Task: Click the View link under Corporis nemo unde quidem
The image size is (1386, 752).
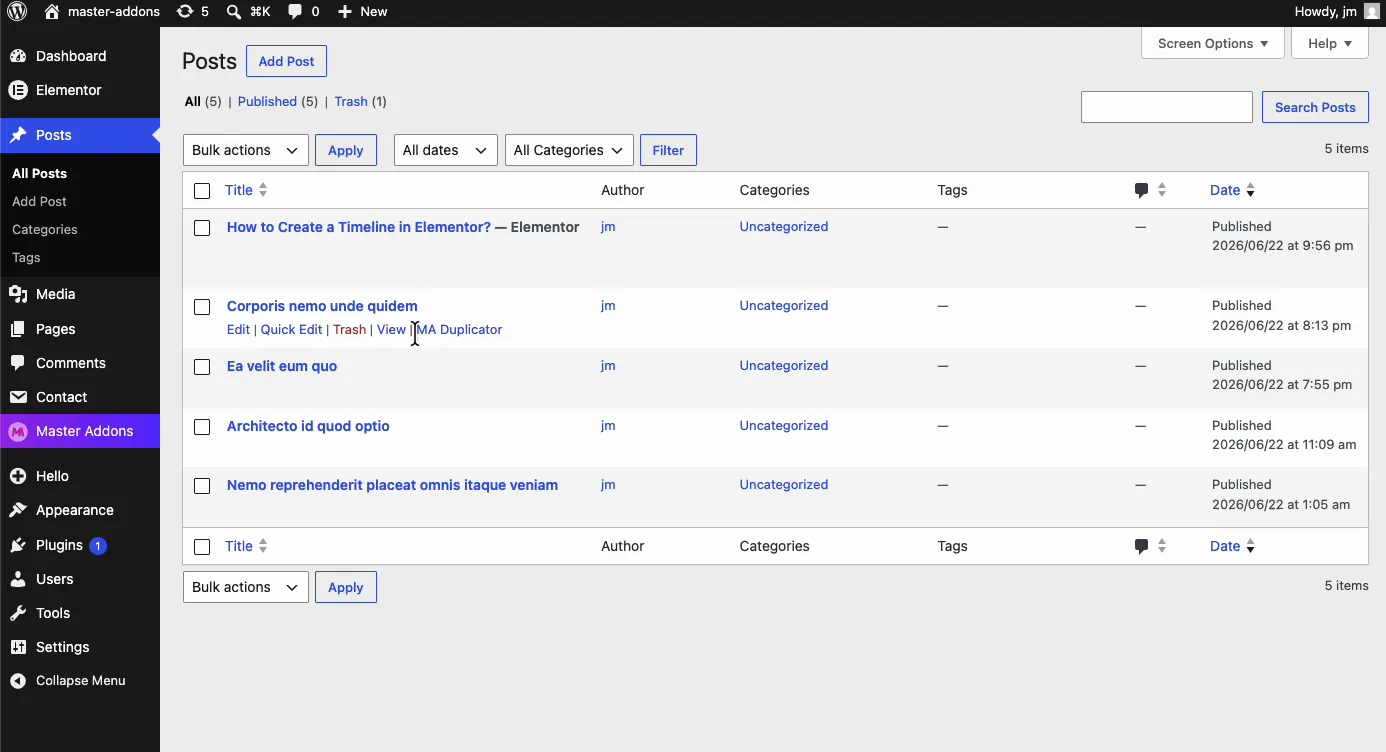Action: point(391,329)
